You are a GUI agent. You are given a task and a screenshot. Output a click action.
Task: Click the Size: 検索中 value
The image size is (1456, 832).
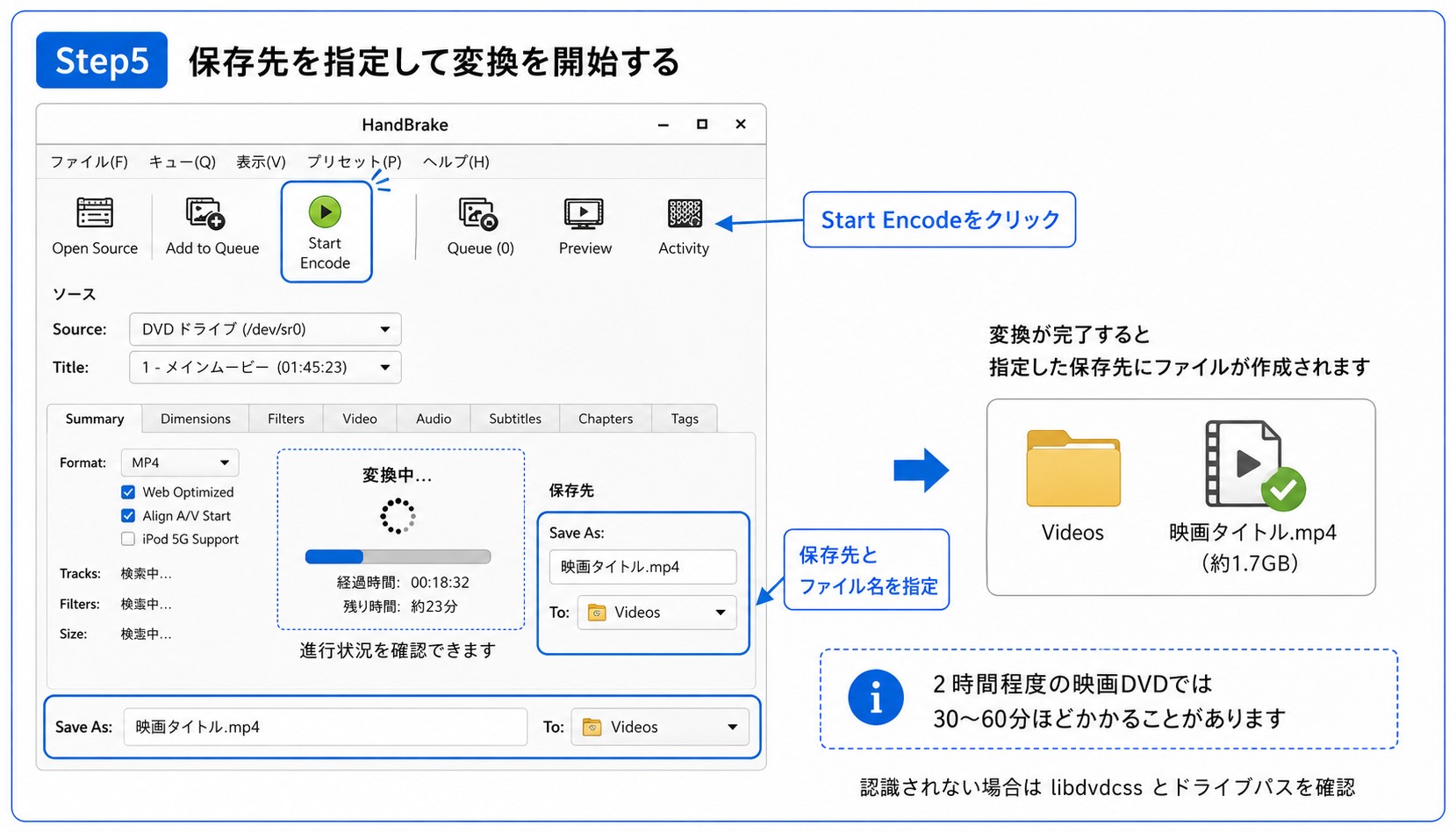[x=147, y=634]
